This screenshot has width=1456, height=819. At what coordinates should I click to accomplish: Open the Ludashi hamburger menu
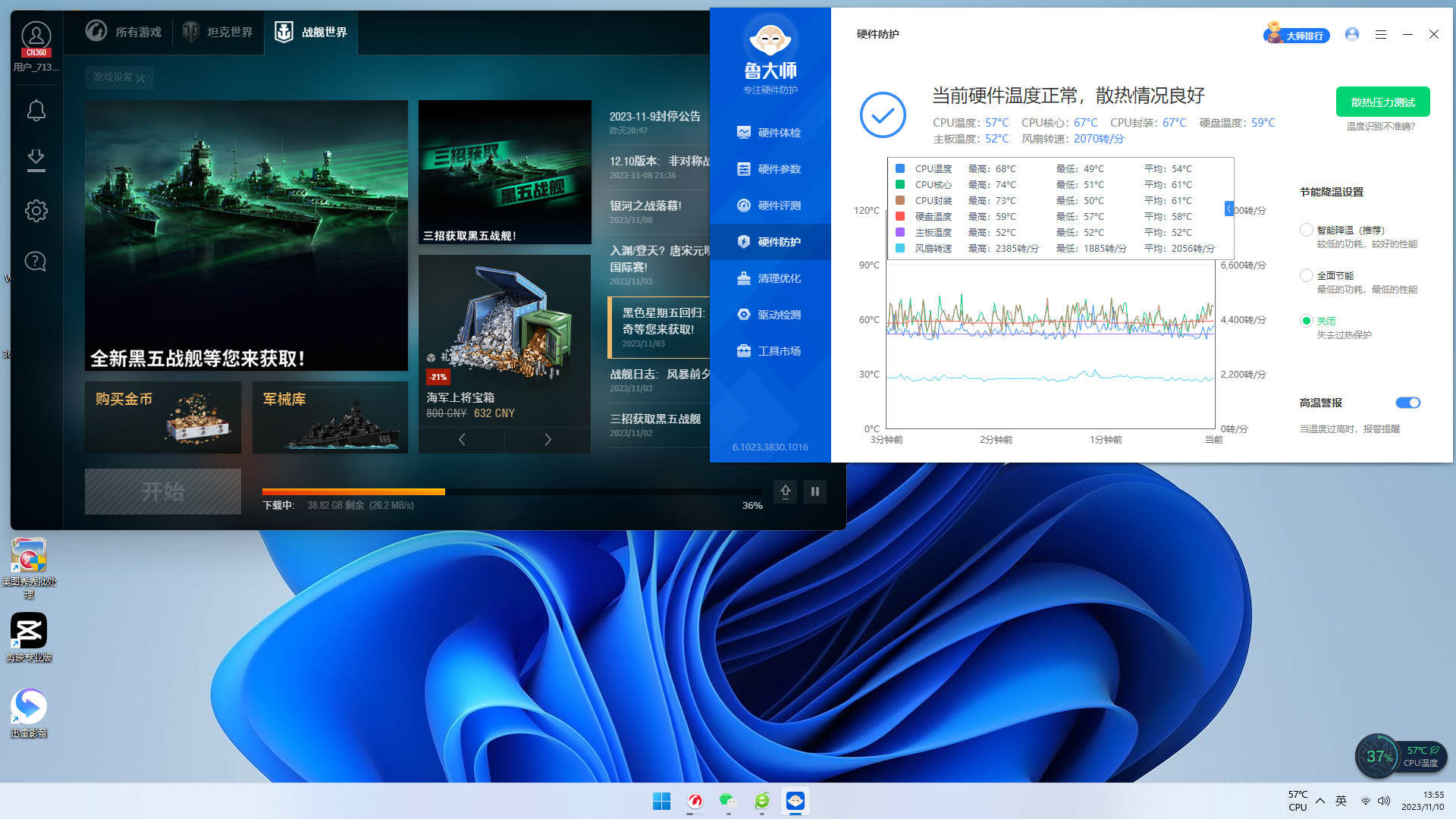(1381, 34)
